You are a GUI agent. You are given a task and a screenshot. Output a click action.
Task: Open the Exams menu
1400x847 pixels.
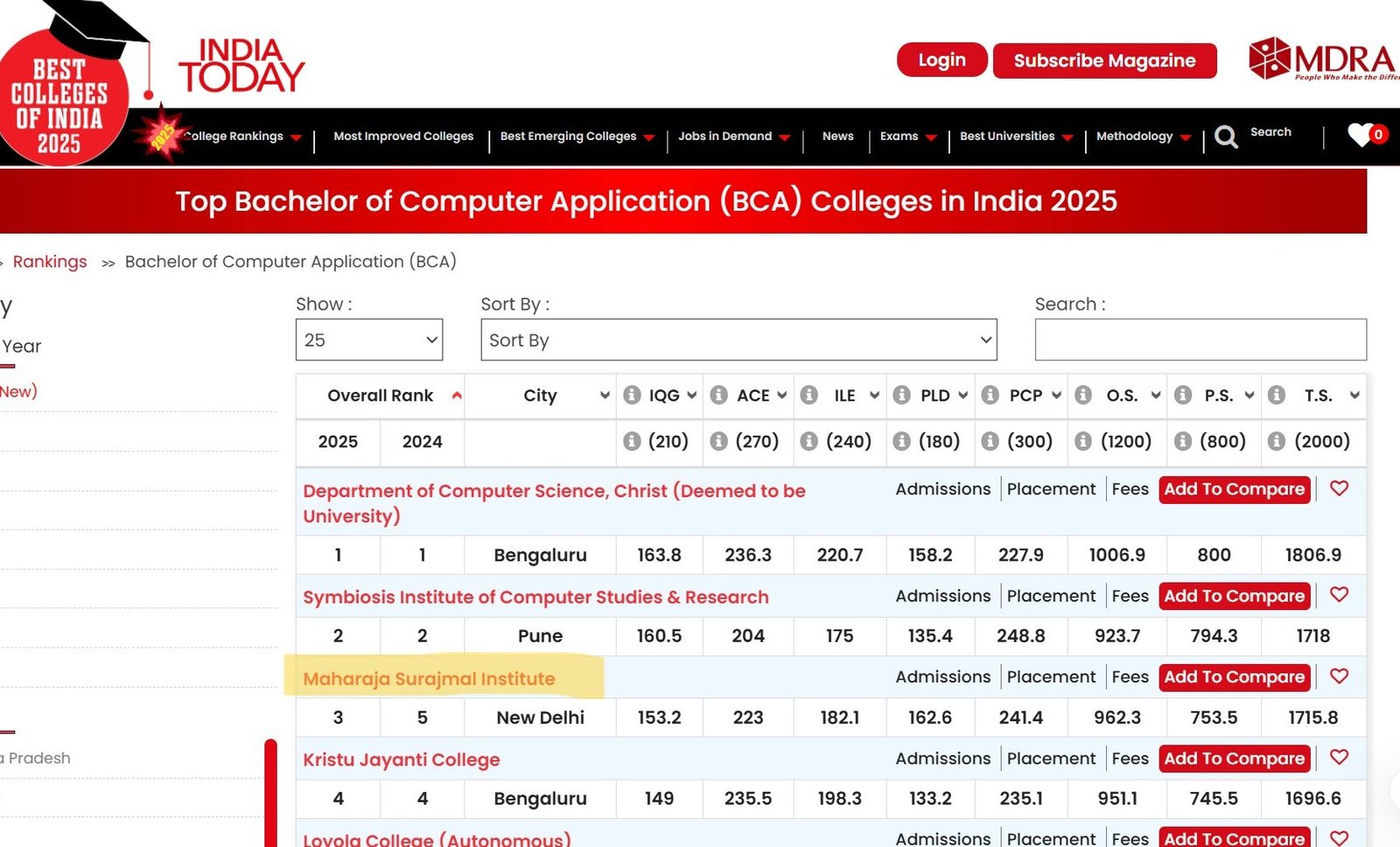(x=908, y=136)
